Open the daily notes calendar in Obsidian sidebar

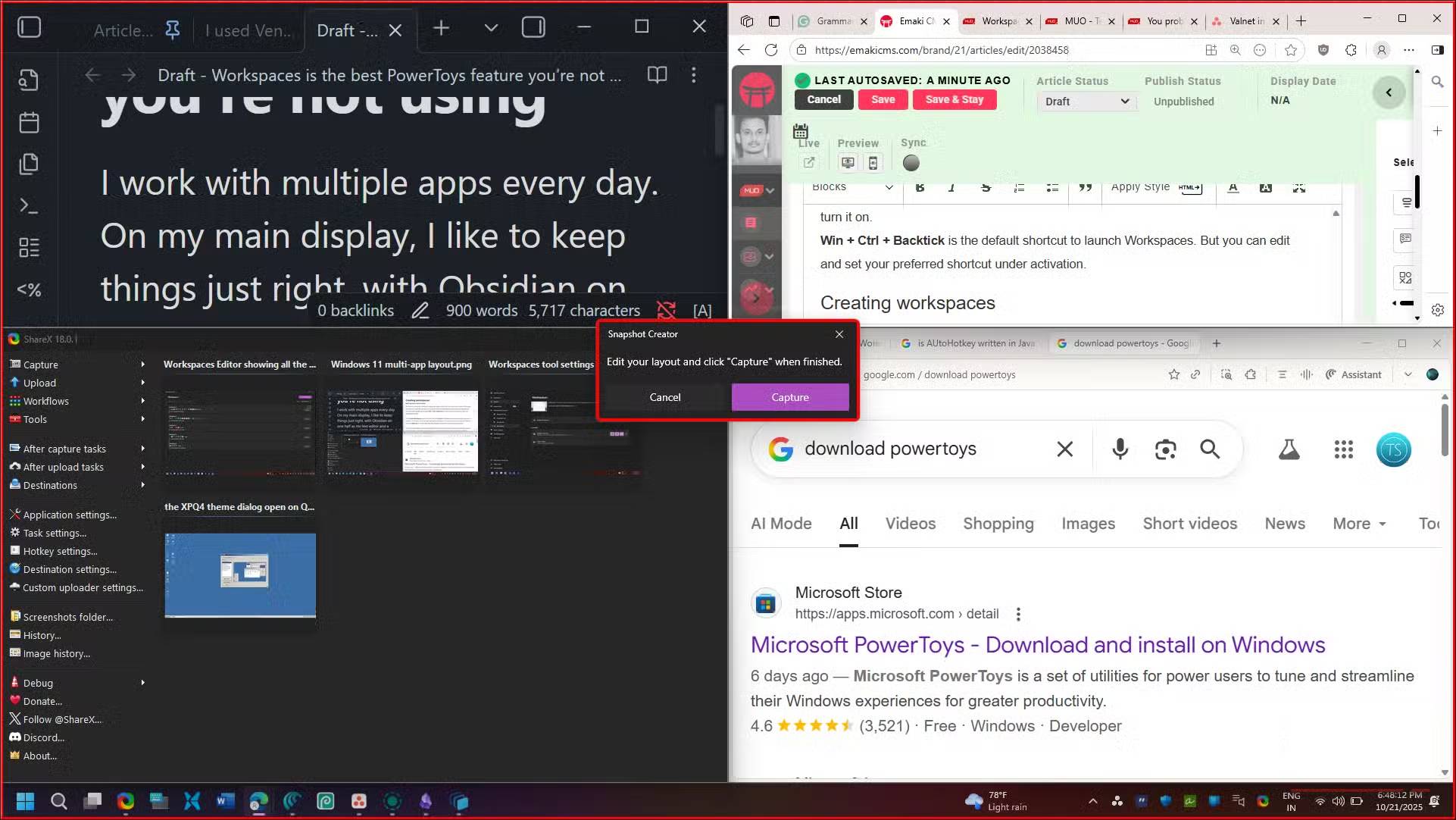(29, 122)
